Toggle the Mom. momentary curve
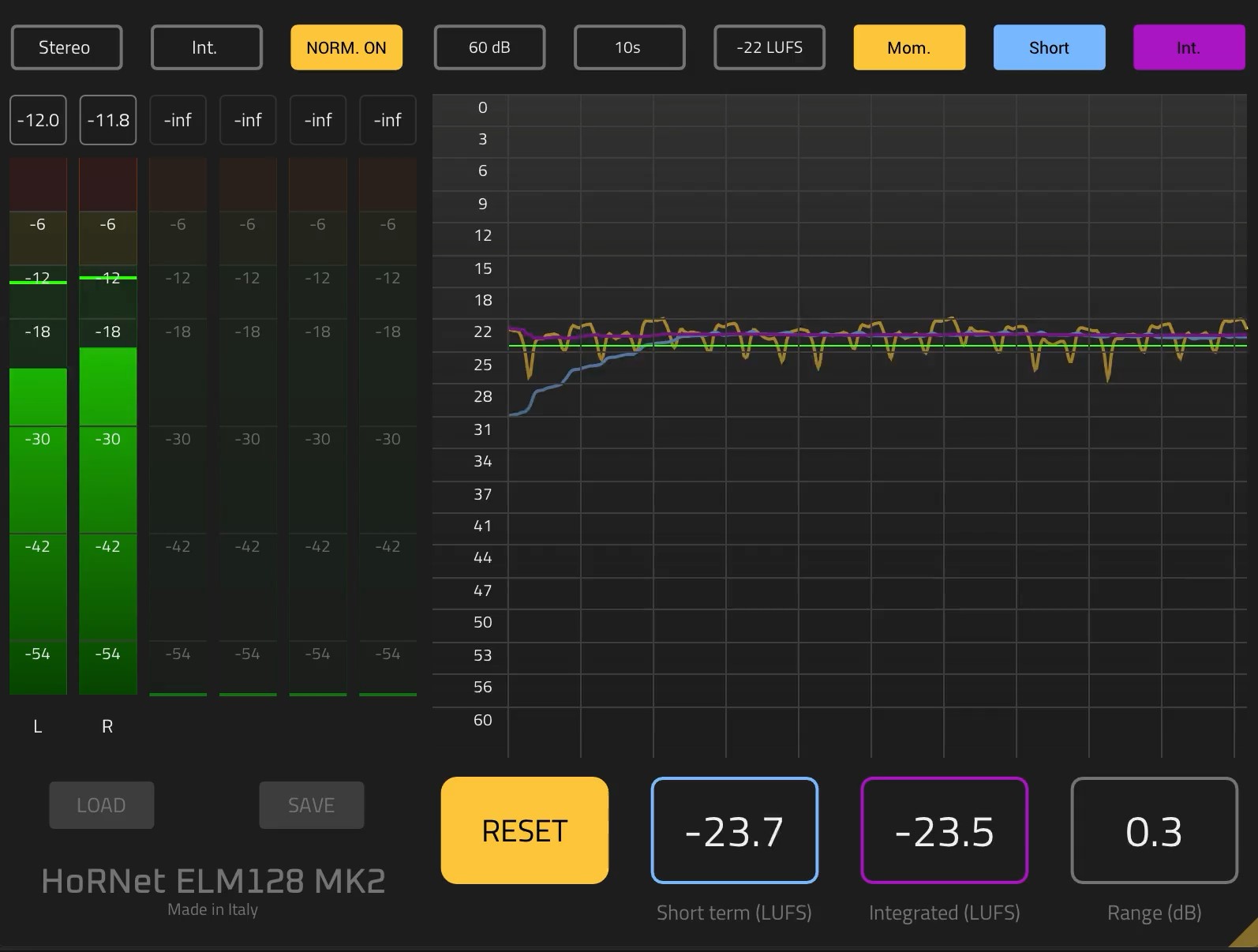Image resolution: width=1258 pixels, height=952 pixels. (x=909, y=47)
